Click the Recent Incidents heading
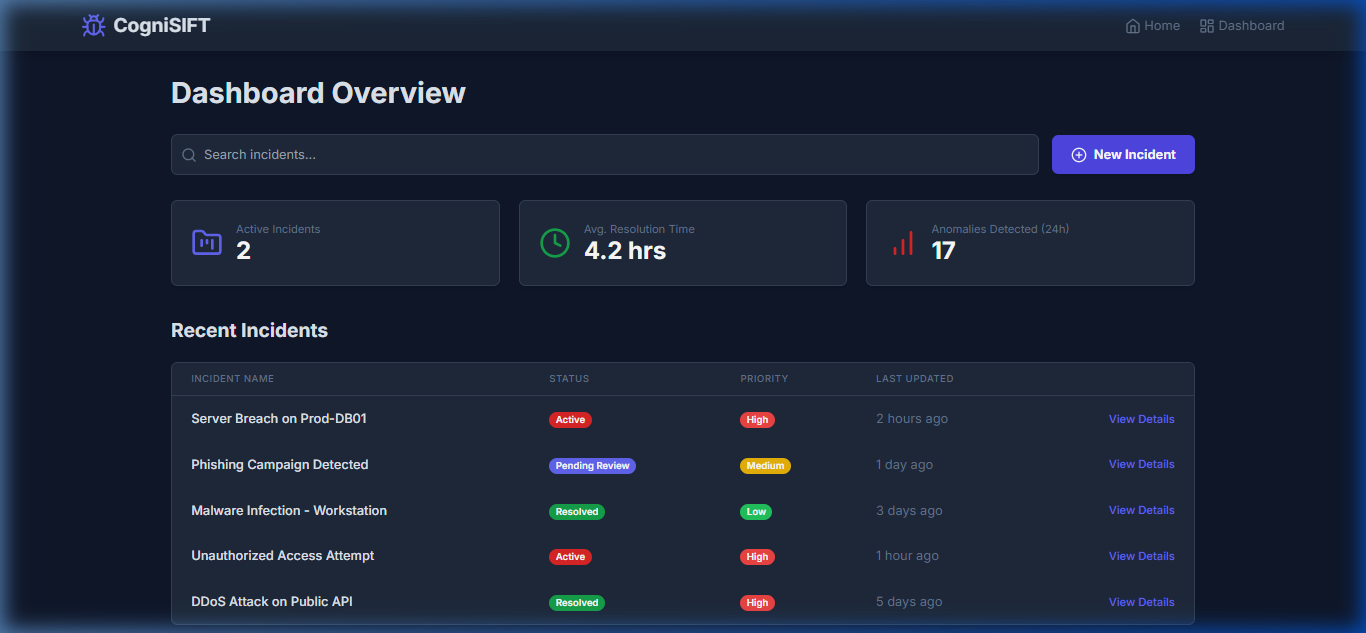 (249, 330)
